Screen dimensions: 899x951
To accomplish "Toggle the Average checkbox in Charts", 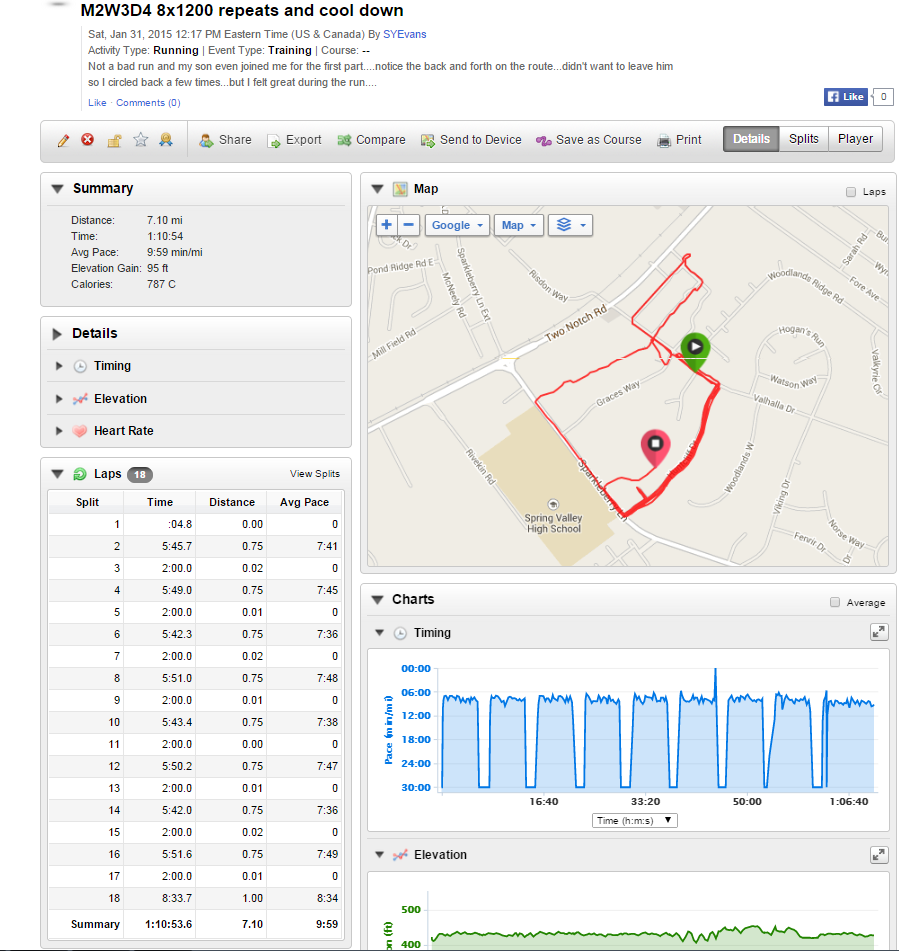I will click(x=835, y=602).
